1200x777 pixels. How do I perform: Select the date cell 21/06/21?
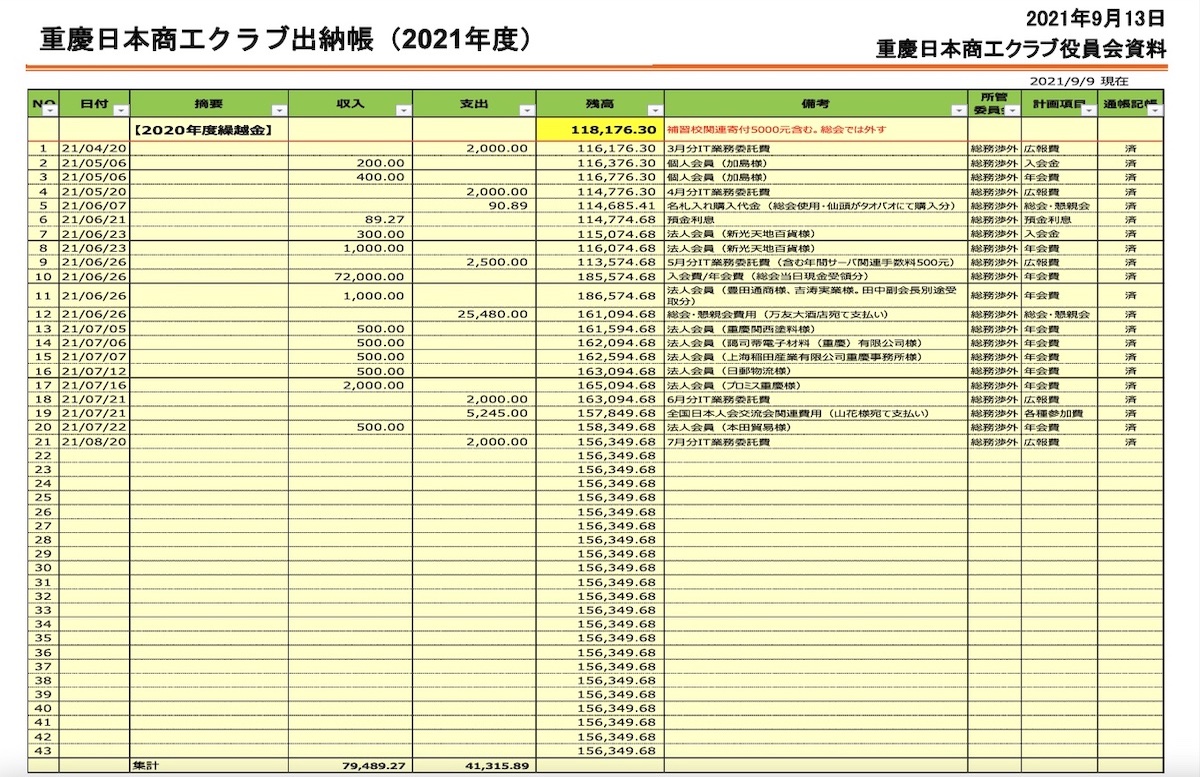click(95, 219)
